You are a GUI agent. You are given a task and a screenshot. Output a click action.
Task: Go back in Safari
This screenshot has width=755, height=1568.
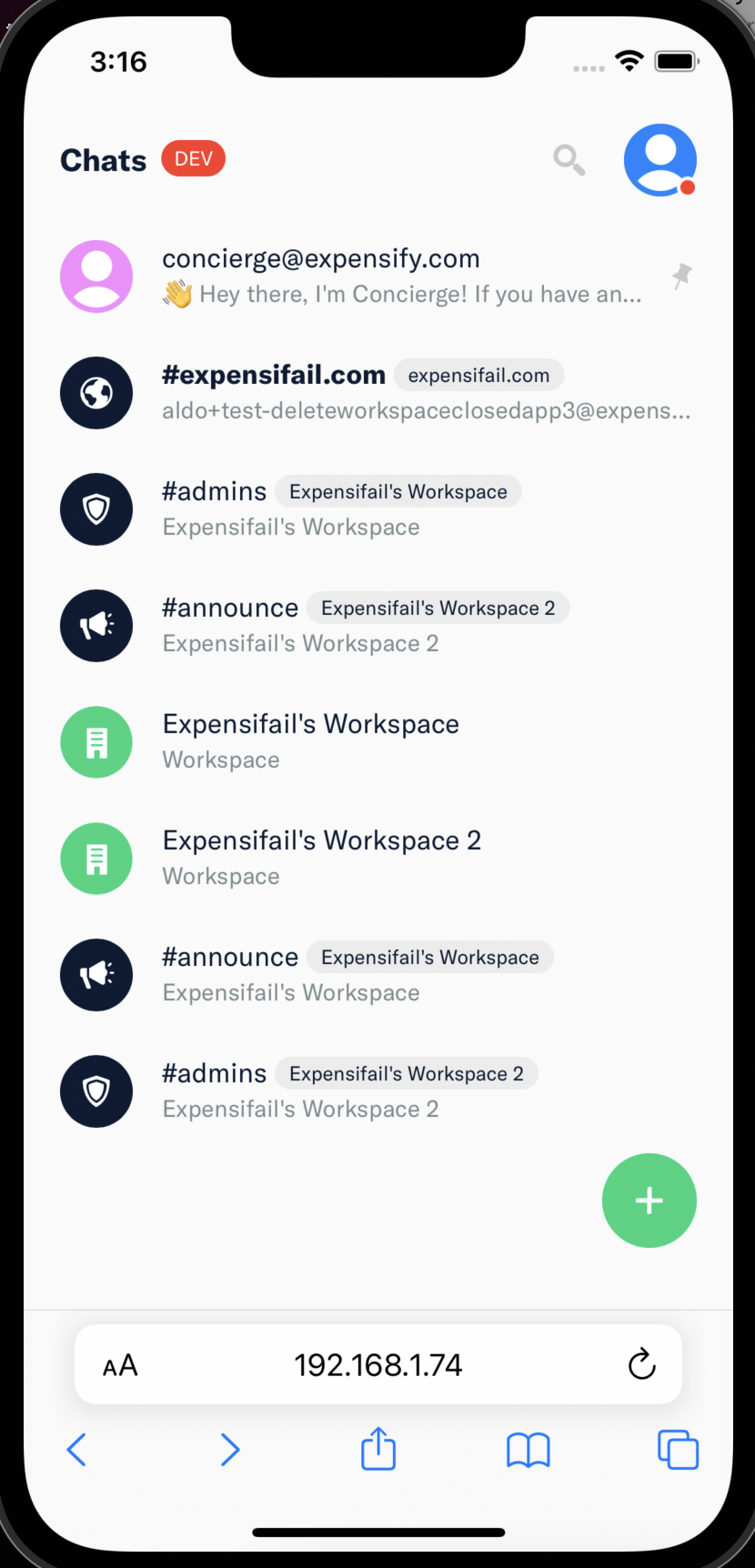click(x=77, y=1450)
